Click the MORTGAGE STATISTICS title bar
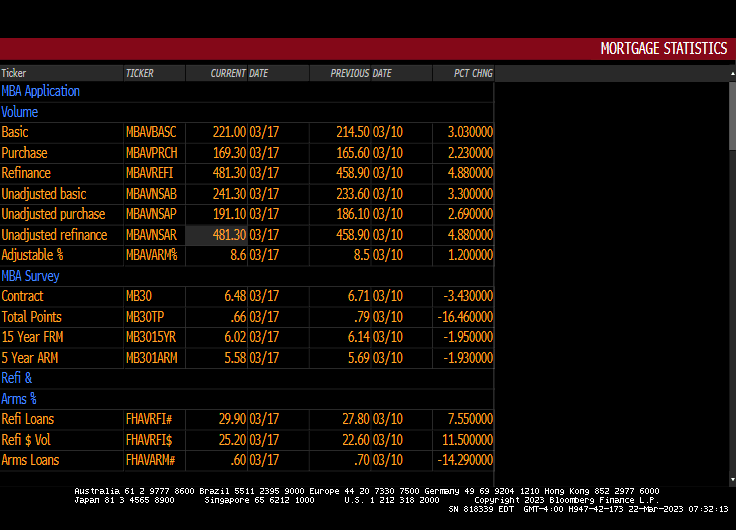The height and width of the screenshot is (530, 736). click(x=663, y=49)
